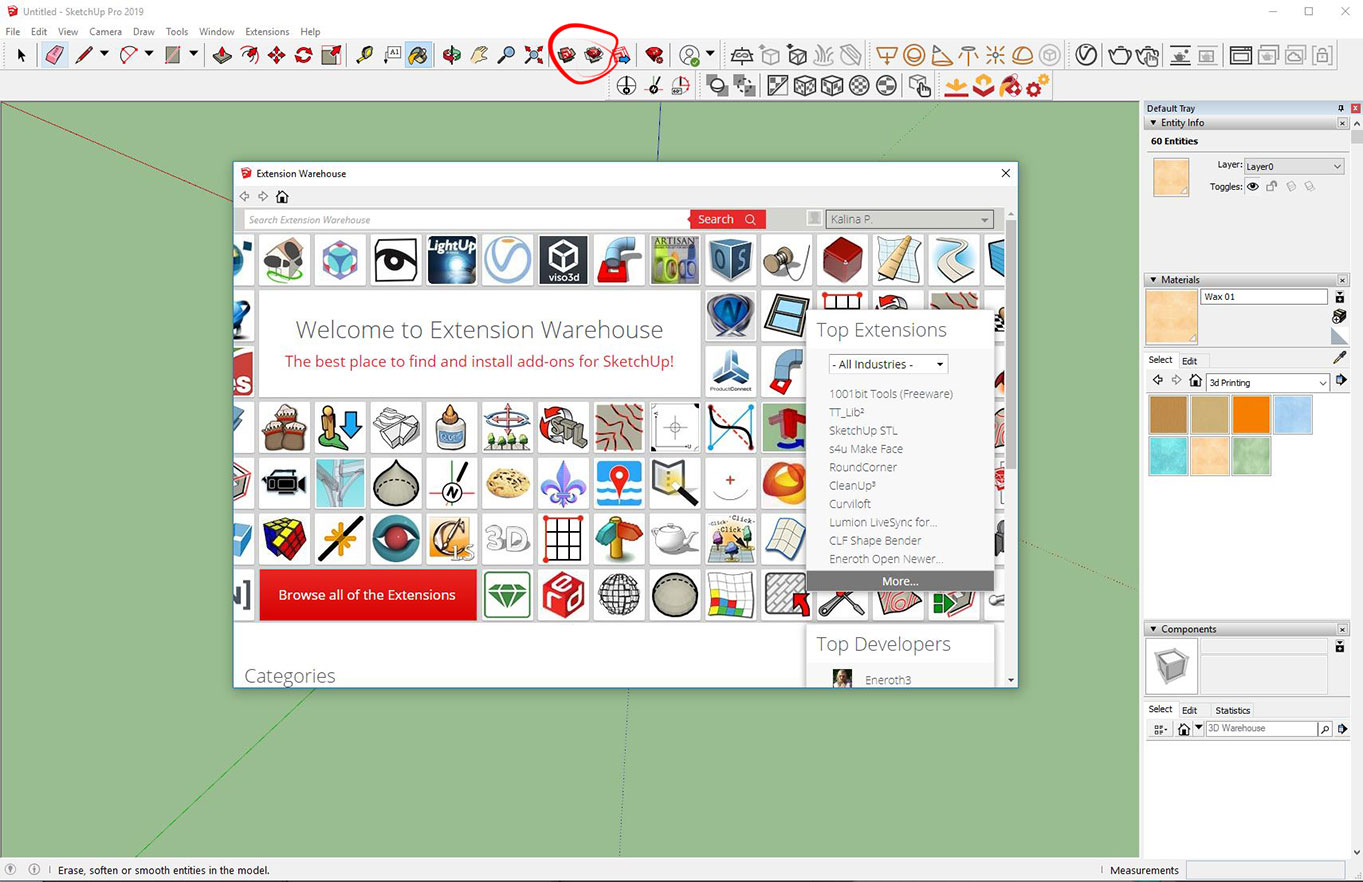The image size is (1363, 882).
Task: Click the Extension Manager ruby icon
Action: [654, 55]
